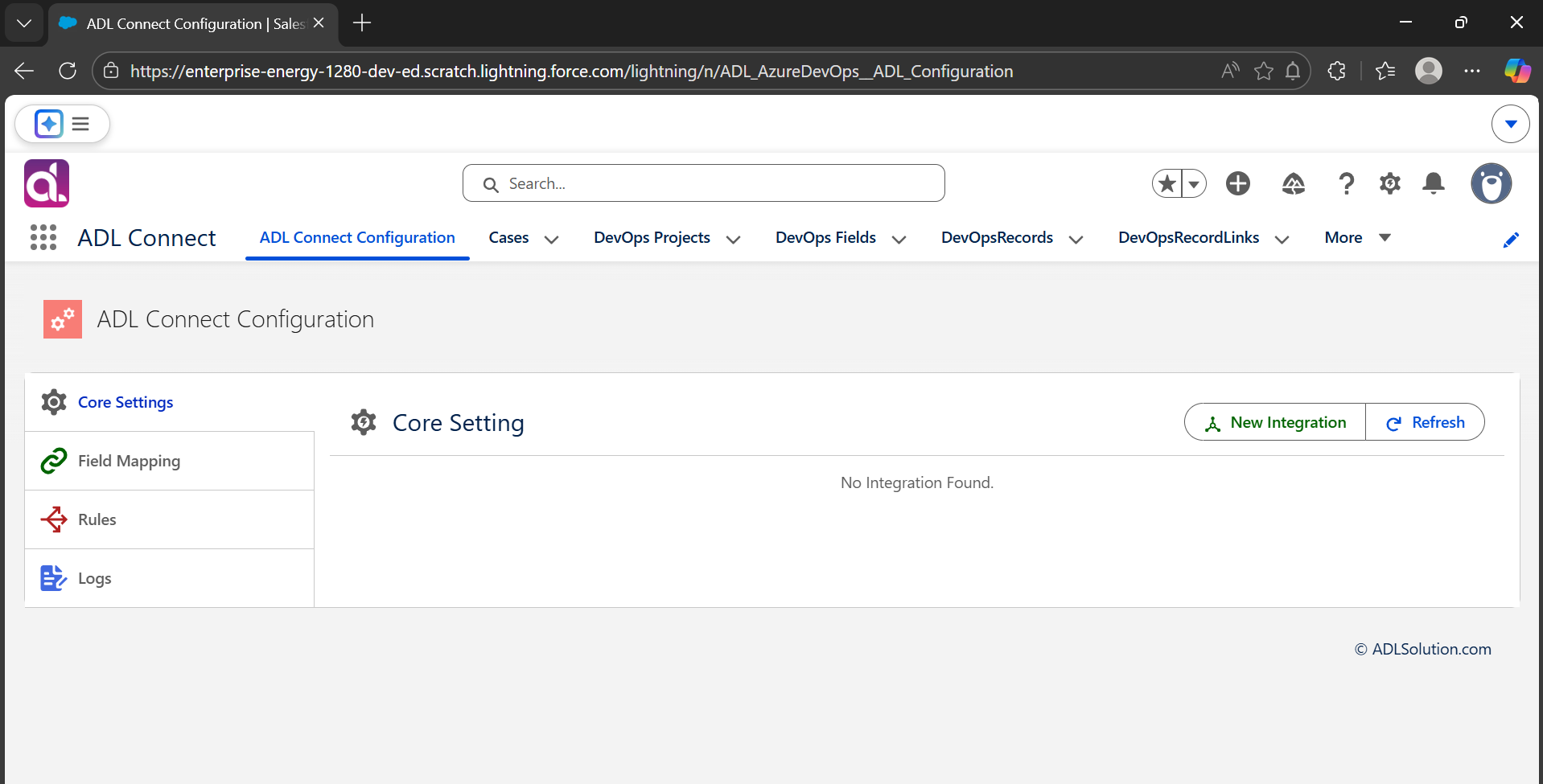Screen dimensions: 1543x784
Task: Open the favorites list dropdown arrow
Action: tap(1194, 183)
